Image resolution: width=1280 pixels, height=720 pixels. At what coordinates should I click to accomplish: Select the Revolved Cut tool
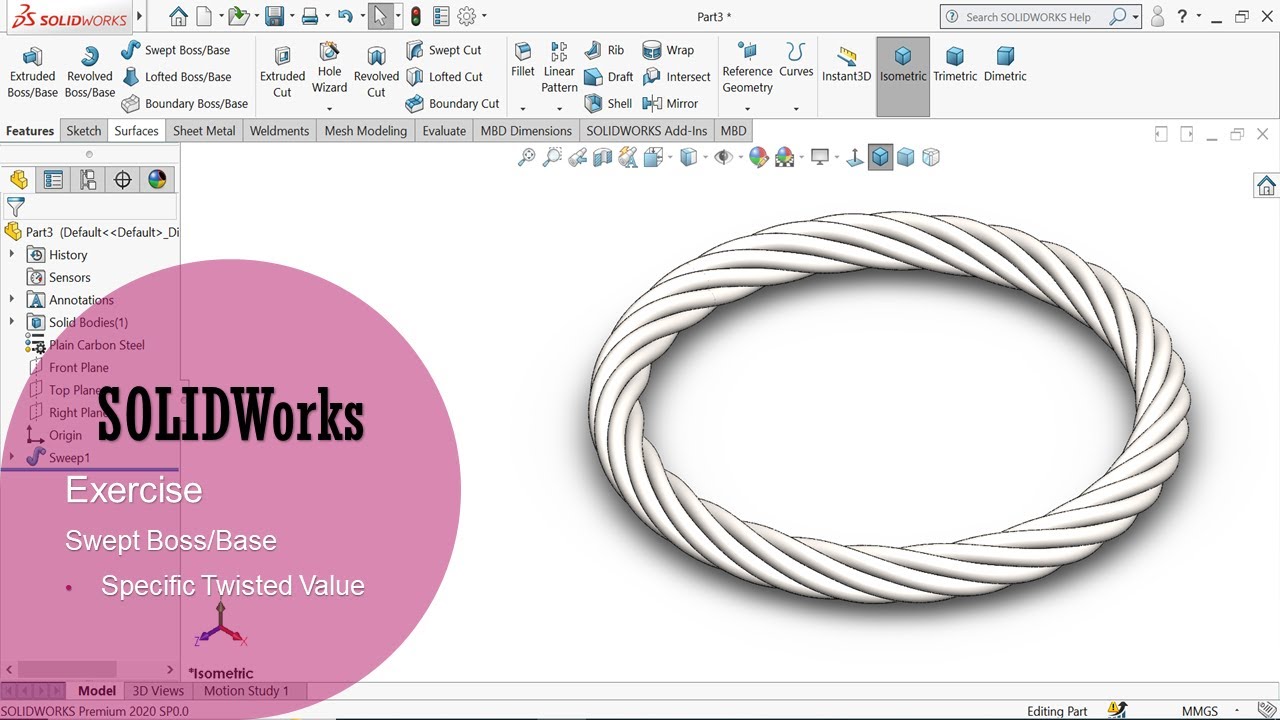(376, 71)
